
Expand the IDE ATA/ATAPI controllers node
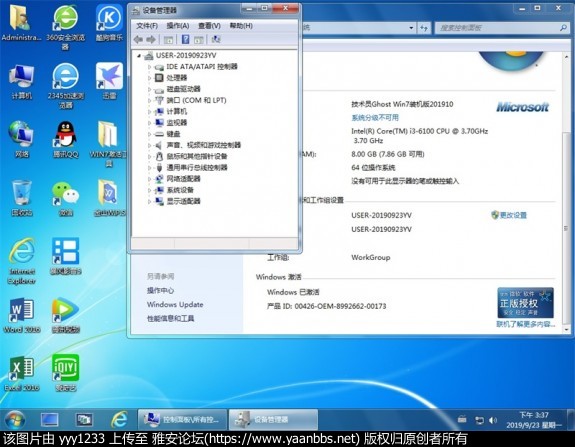pos(149,67)
